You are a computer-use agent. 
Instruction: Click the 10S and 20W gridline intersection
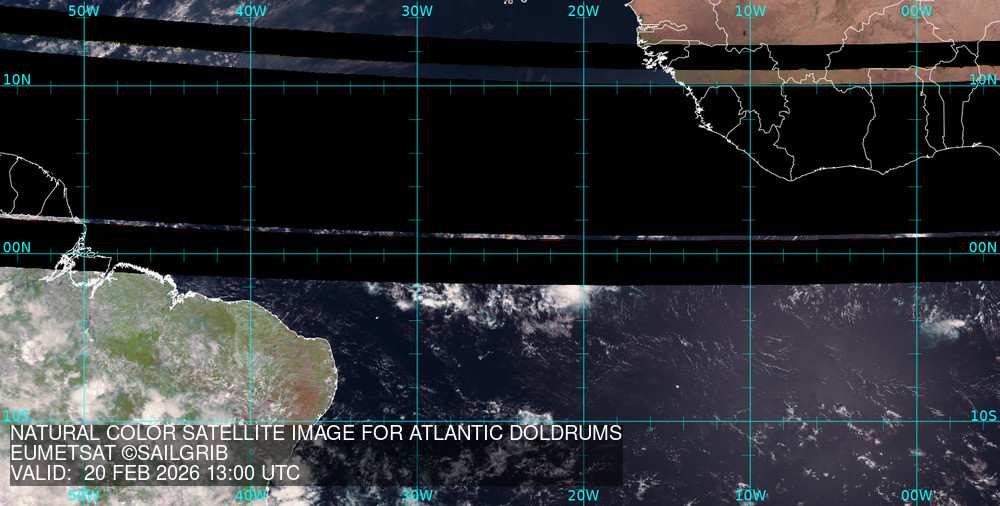pyautogui.click(x=584, y=420)
